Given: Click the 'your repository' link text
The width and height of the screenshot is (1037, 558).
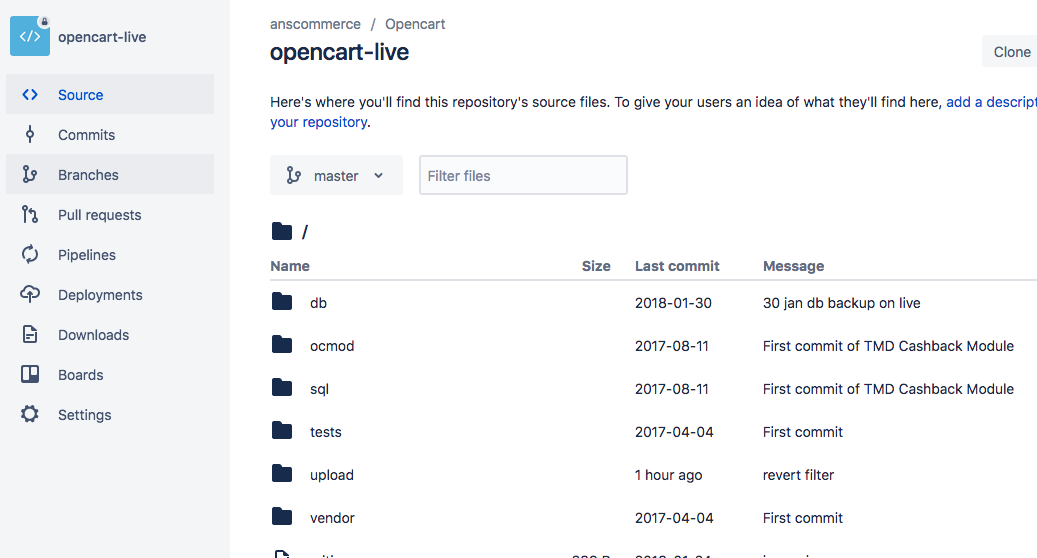Looking at the screenshot, I should click(319, 122).
